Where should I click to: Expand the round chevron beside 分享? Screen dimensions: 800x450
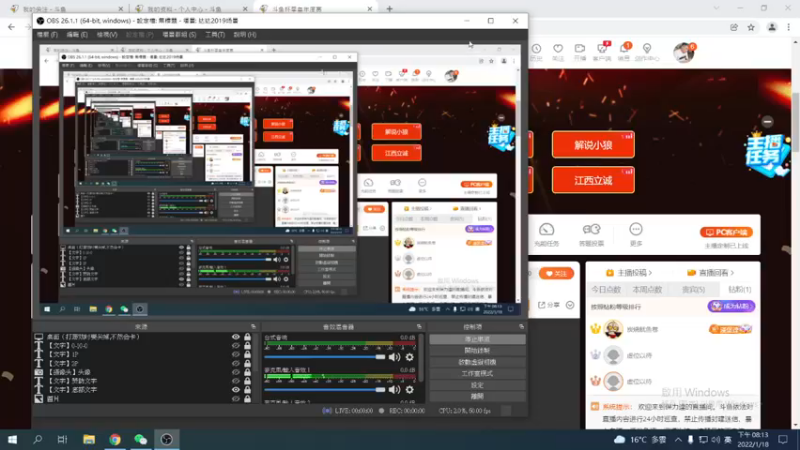tap(570, 305)
